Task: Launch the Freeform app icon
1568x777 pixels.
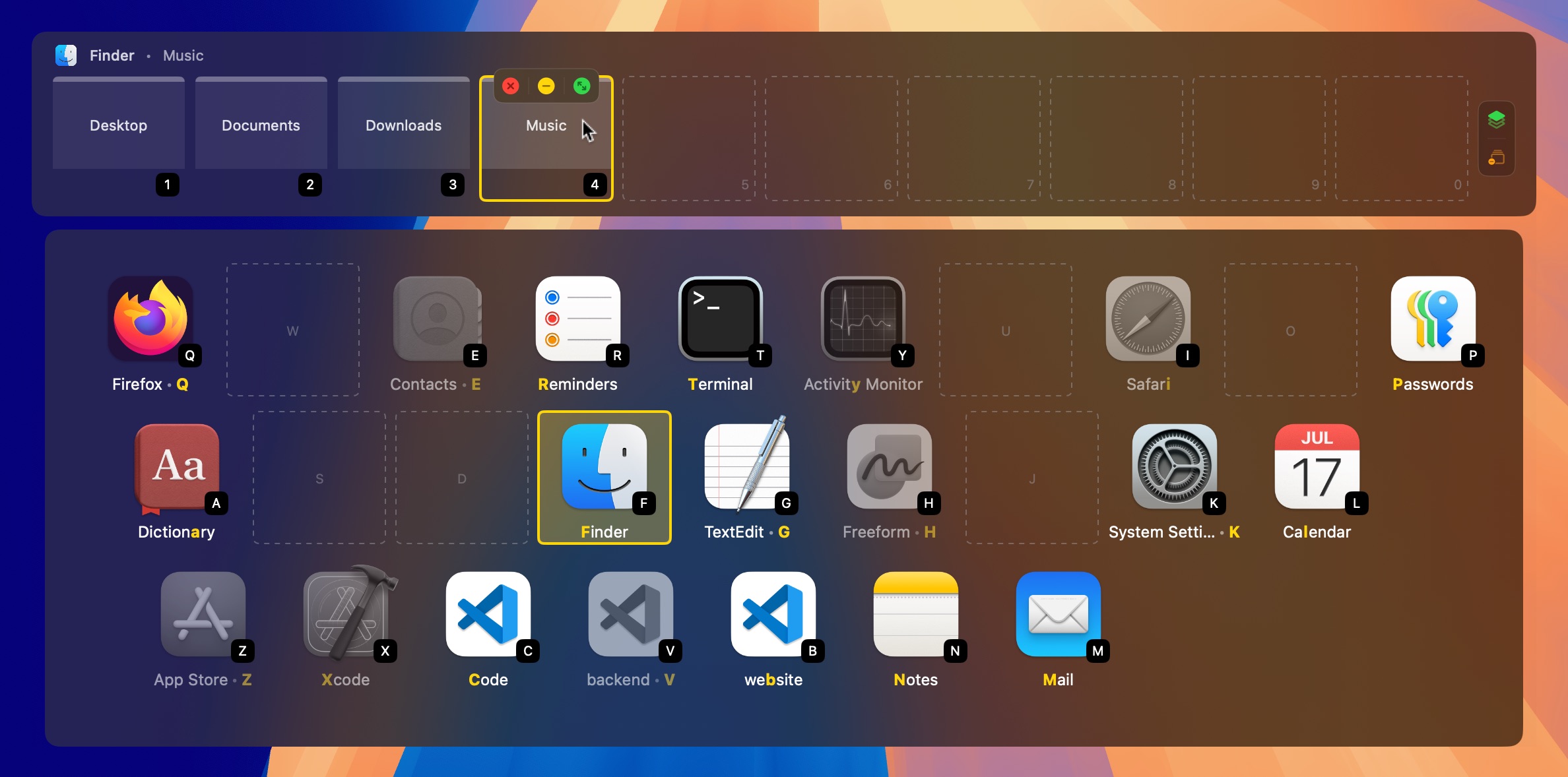Action: coord(890,466)
